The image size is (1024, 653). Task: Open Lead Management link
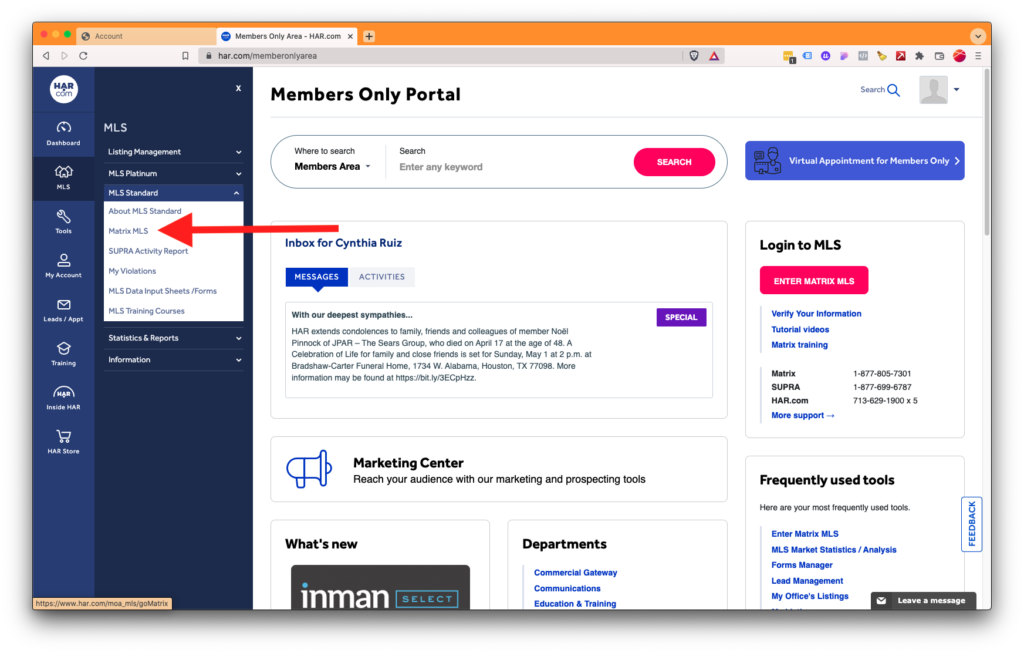point(807,581)
